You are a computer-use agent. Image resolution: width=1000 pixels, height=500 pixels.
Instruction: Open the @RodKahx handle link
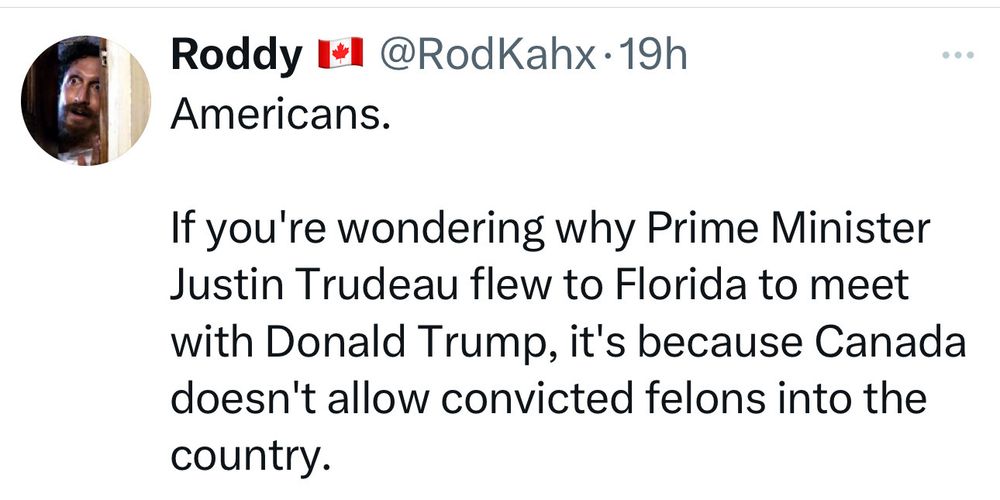click(x=487, y=55)
